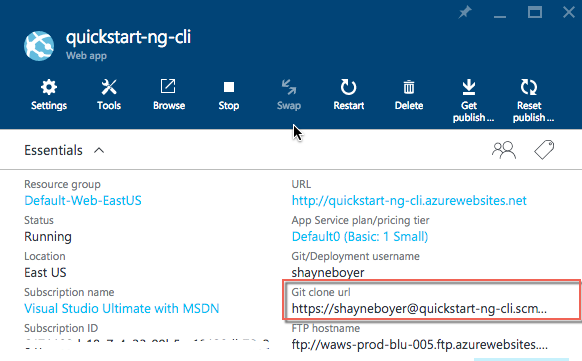Reset publish profile icon
Image resolution: width=582 pixels, height=361 pixels.
click(x=529, y=87)
